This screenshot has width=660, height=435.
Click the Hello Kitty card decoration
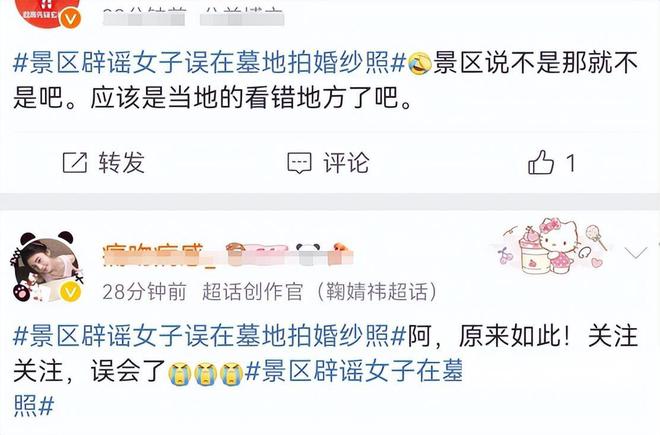click(552, 247)
